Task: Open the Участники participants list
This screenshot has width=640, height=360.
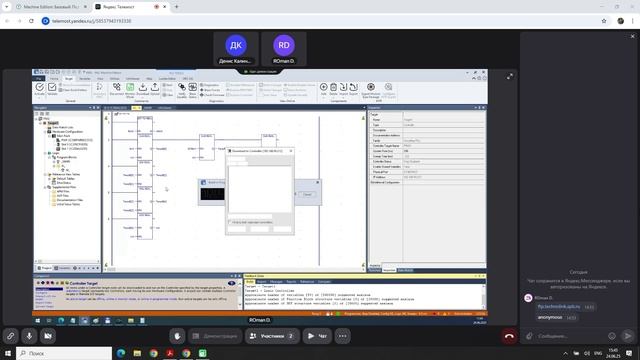Action: (x=272, y=336)
